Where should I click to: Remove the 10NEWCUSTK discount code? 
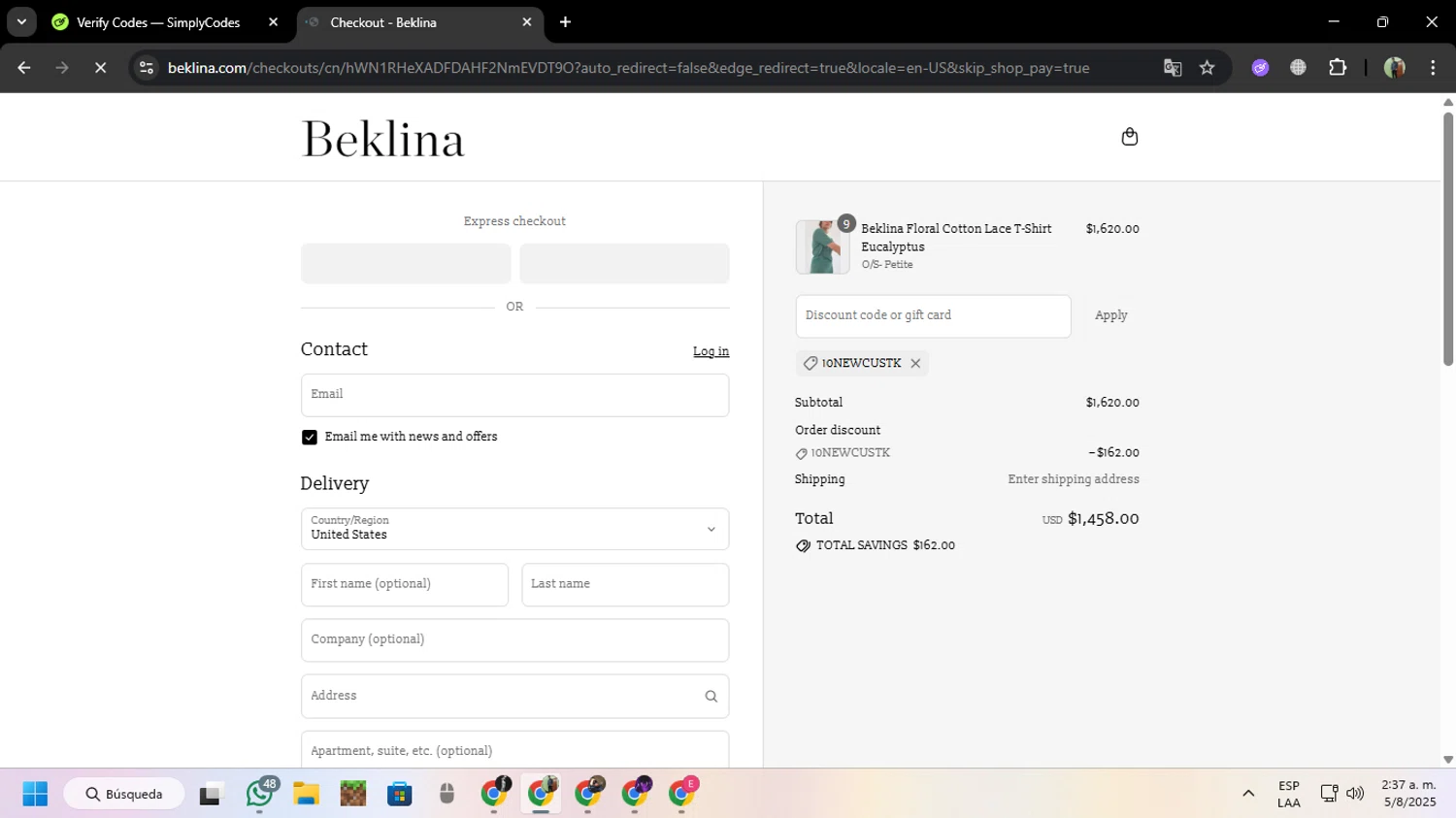coord(915,363)
